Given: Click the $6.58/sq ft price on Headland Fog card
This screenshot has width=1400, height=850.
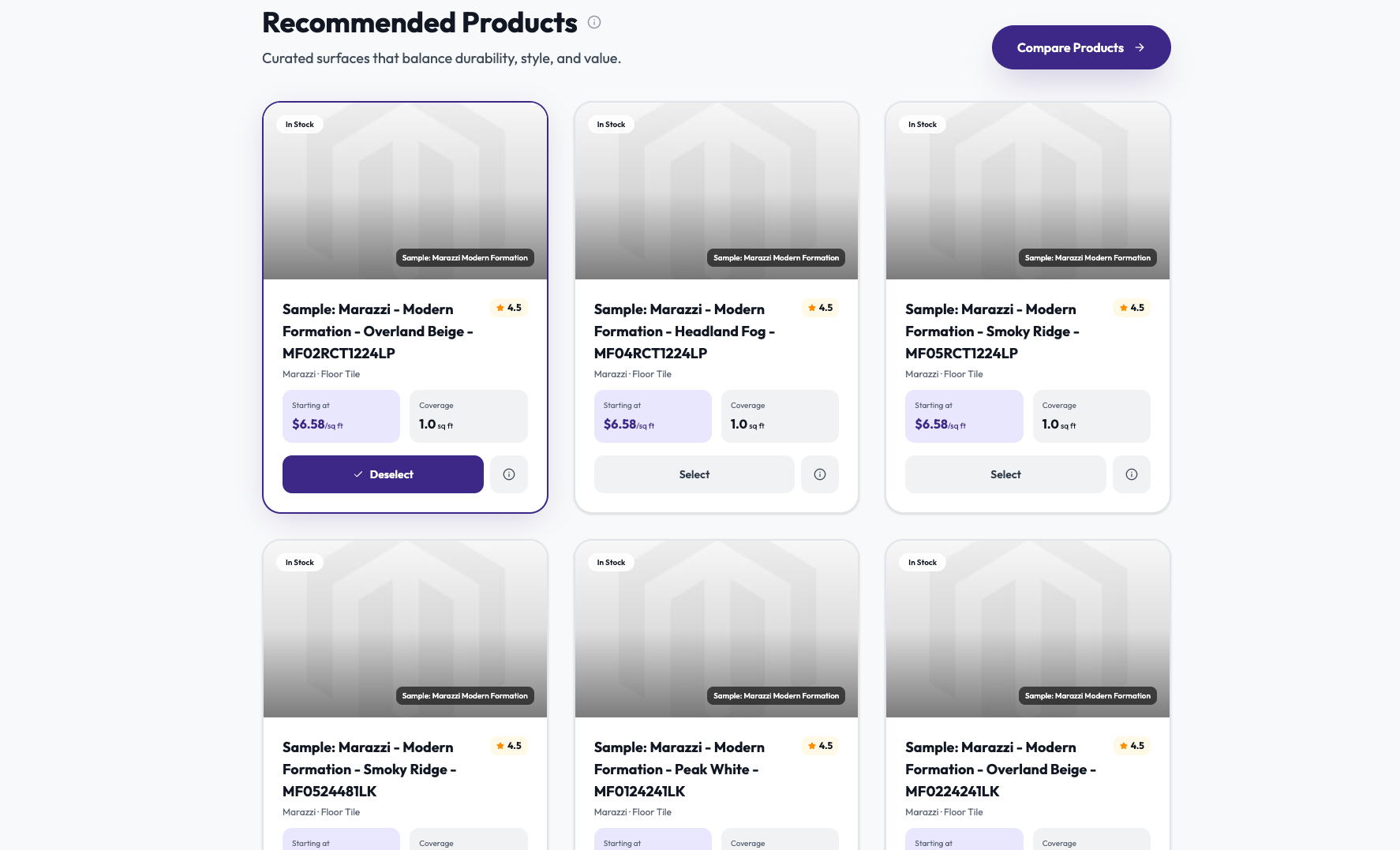Looking at the screenshot, I should coord(629,425).
